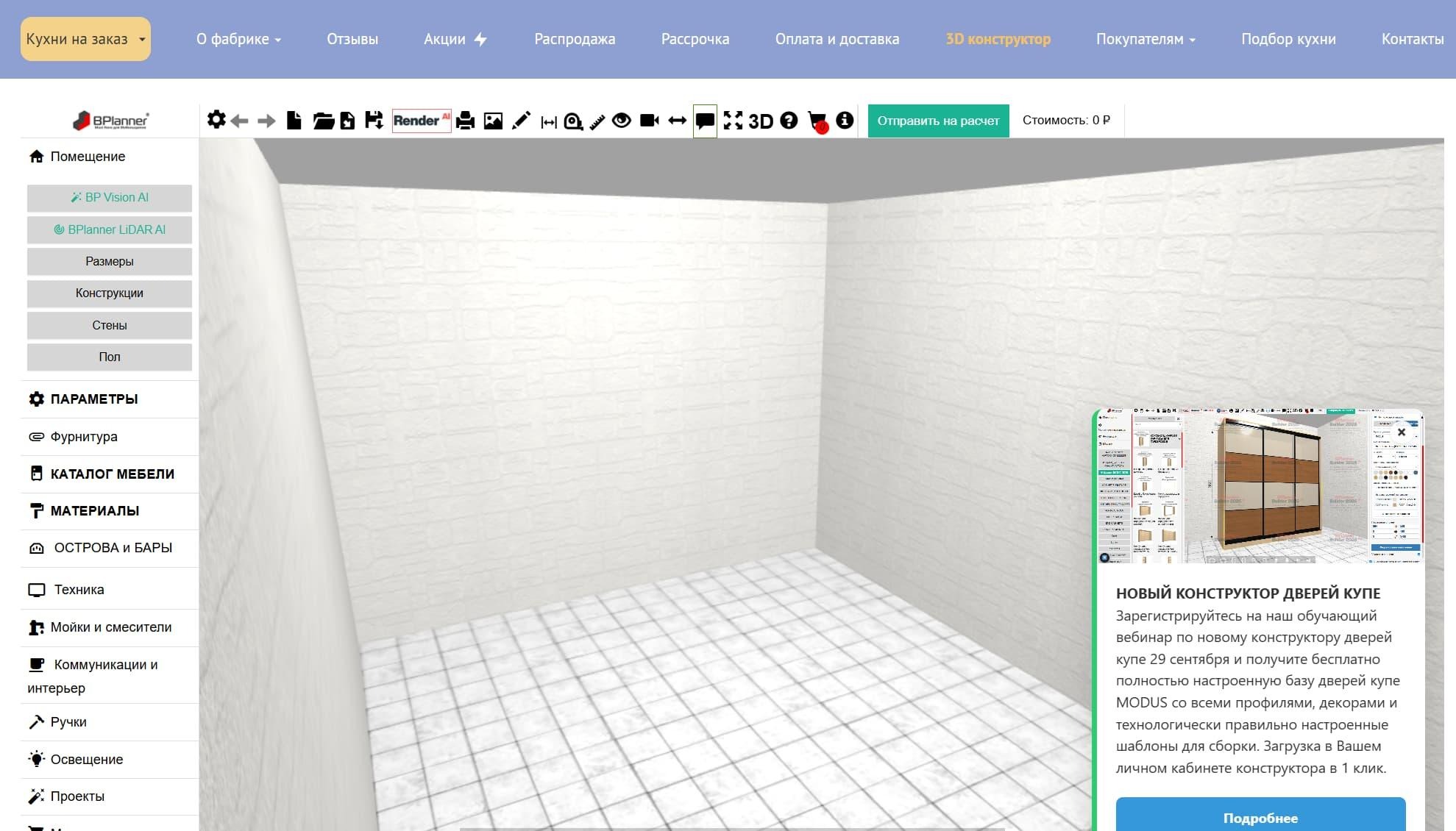
Task: Show info with the i icon
Action: click(845, 120)
